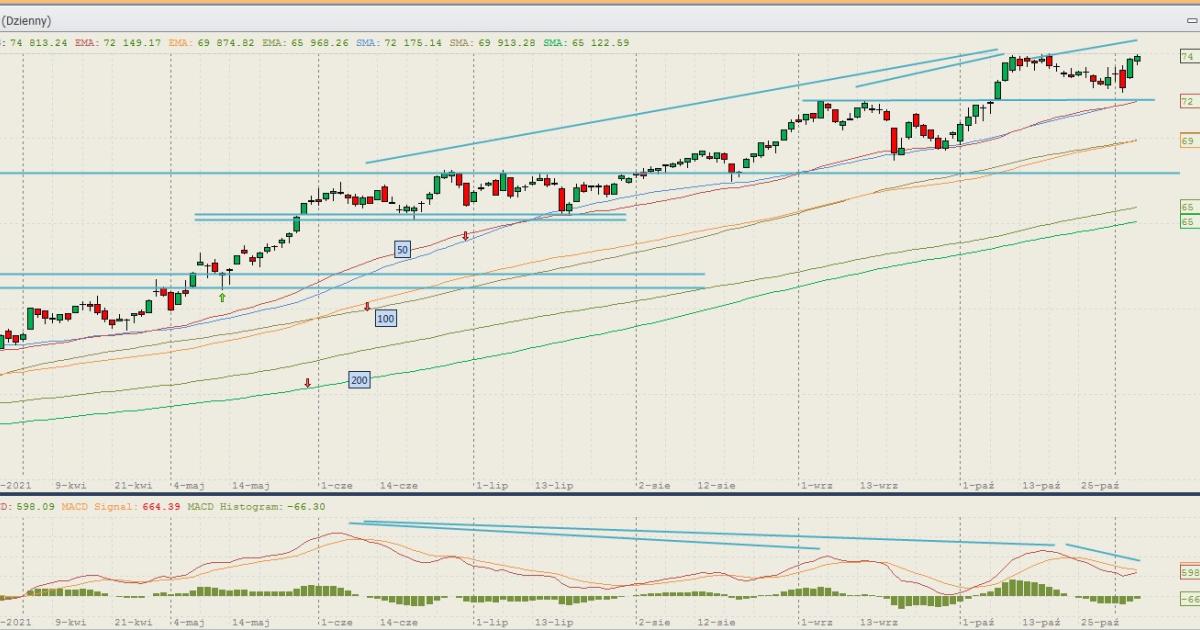The image size is (1200, 630).
Task: Click the 72 price tag on axis
Action: click(x=1188, y=102)
